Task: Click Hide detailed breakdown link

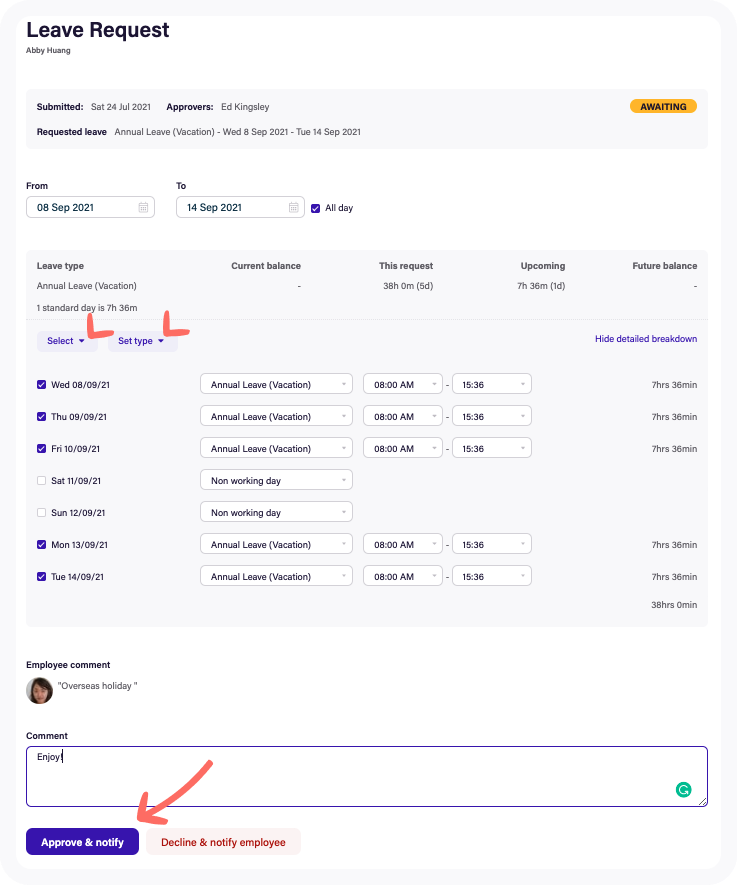Action: [645, 339]
